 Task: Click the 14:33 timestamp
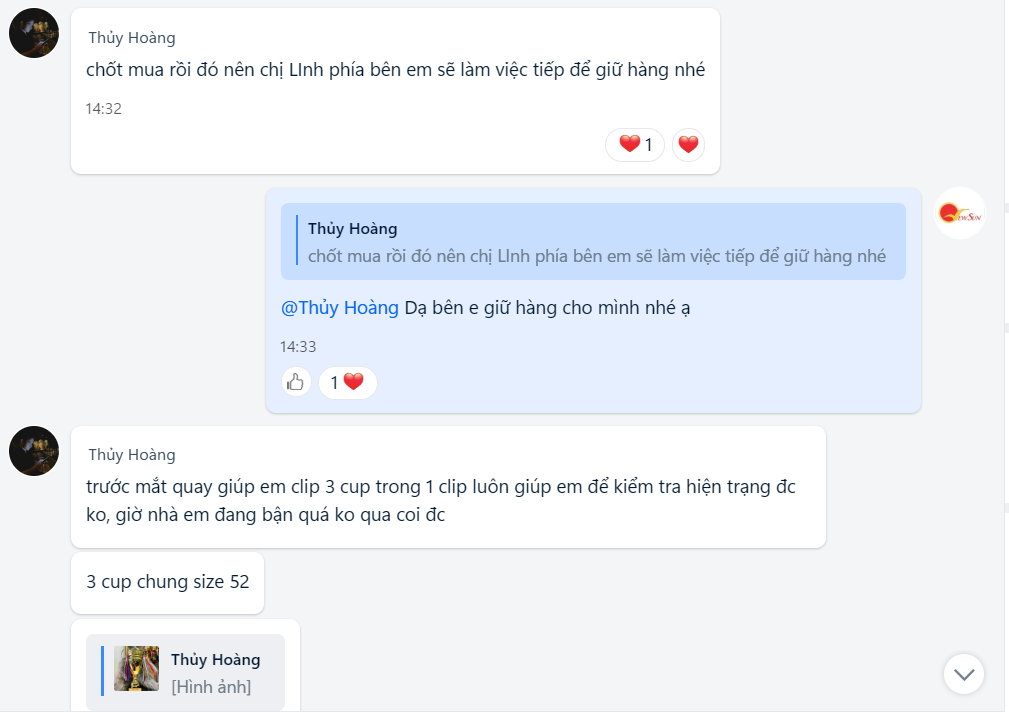click(x=298, y=347)
